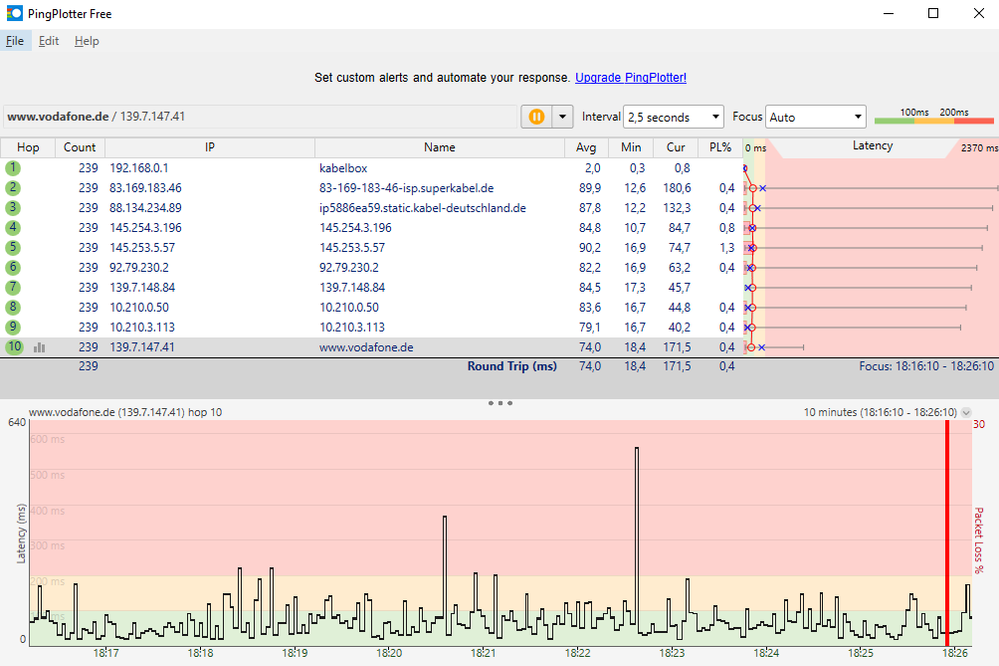Screen dimensions: 999x666
Task: Click the hop 8 green circle icon
Action: [13, 307]
